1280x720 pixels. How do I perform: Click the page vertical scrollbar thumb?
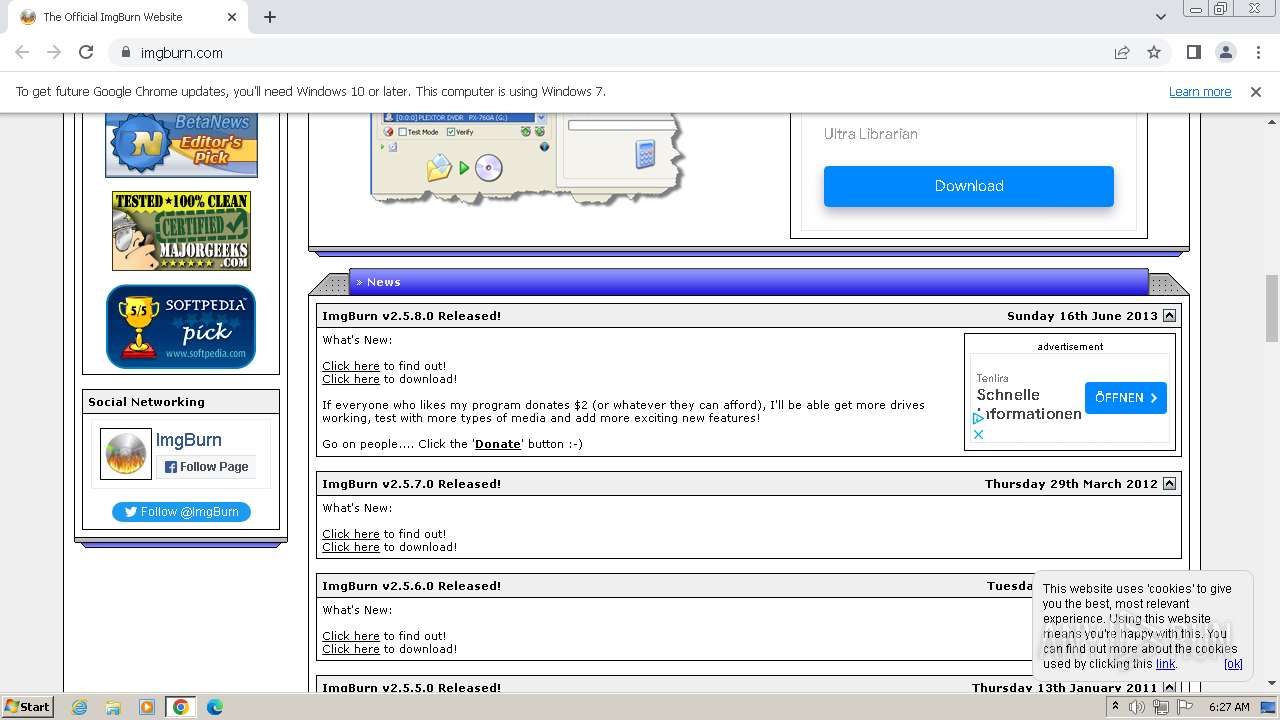coord(1272,308)
